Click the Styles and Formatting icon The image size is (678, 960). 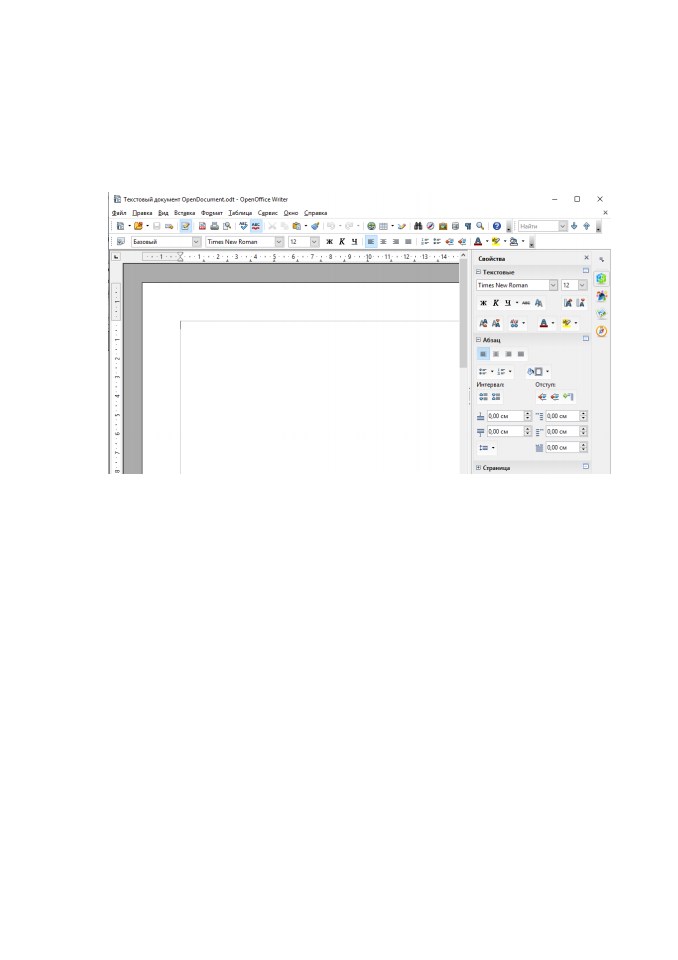[121, 242]
